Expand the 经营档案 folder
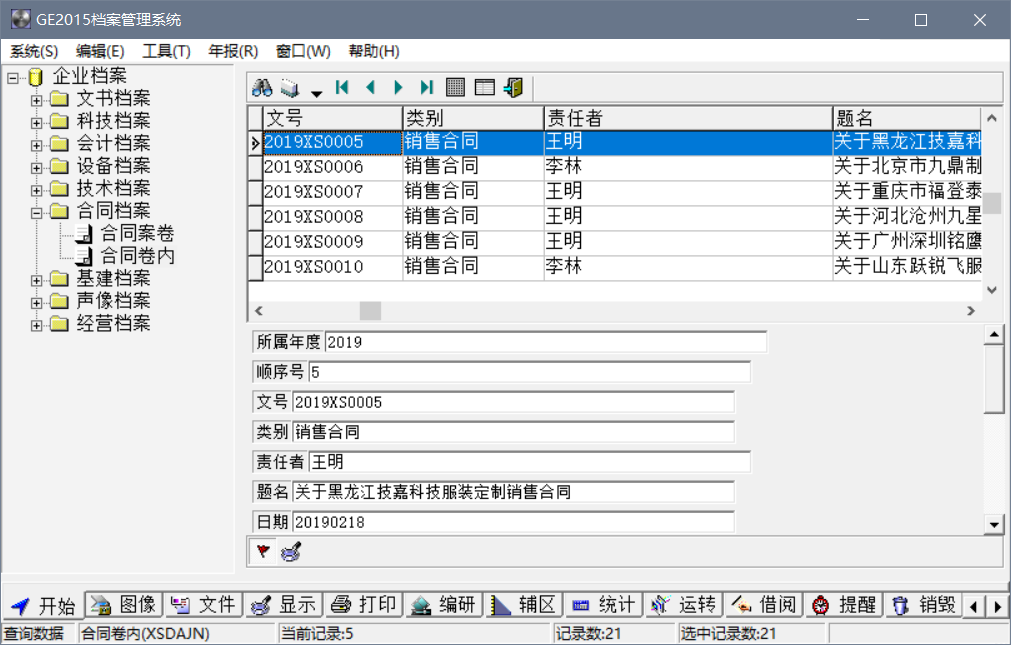Image resolution: width=1011 pixels, height=645 pixels. [37, 325]
